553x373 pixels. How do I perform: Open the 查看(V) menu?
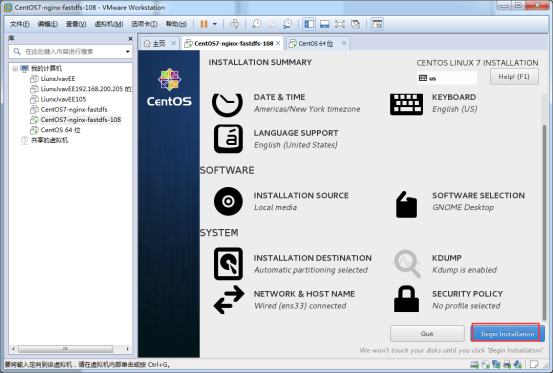pos(76,24)
